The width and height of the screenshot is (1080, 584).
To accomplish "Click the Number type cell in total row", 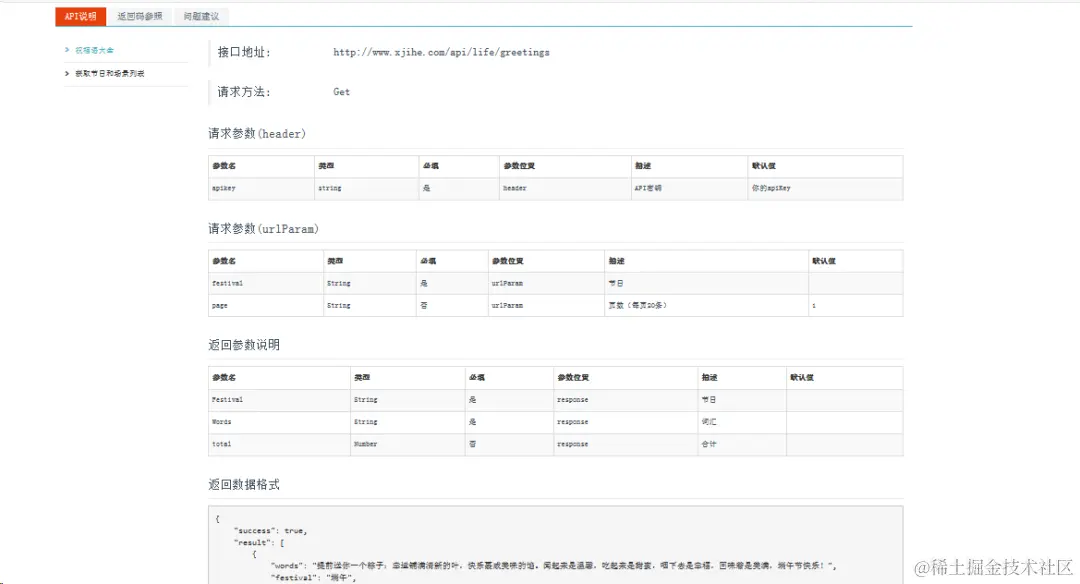I will click(408, 444).
